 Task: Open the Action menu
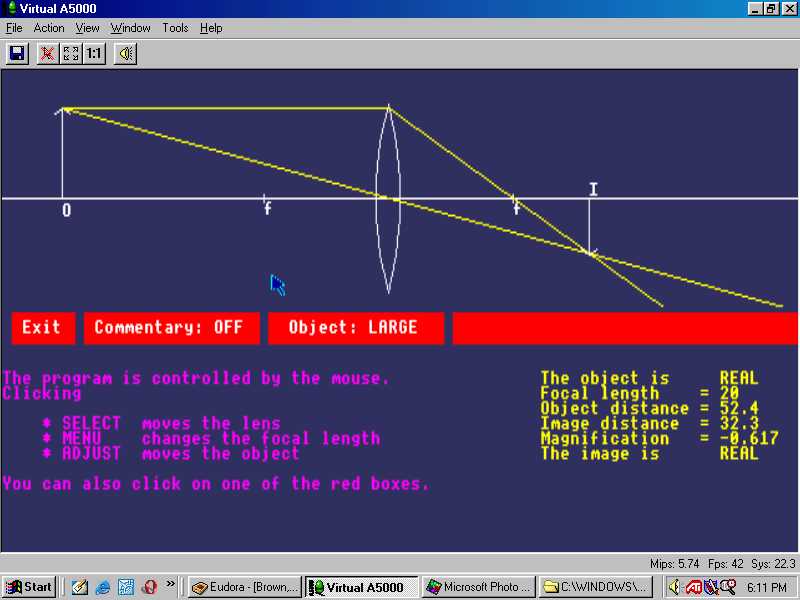(x=49, y=28)
